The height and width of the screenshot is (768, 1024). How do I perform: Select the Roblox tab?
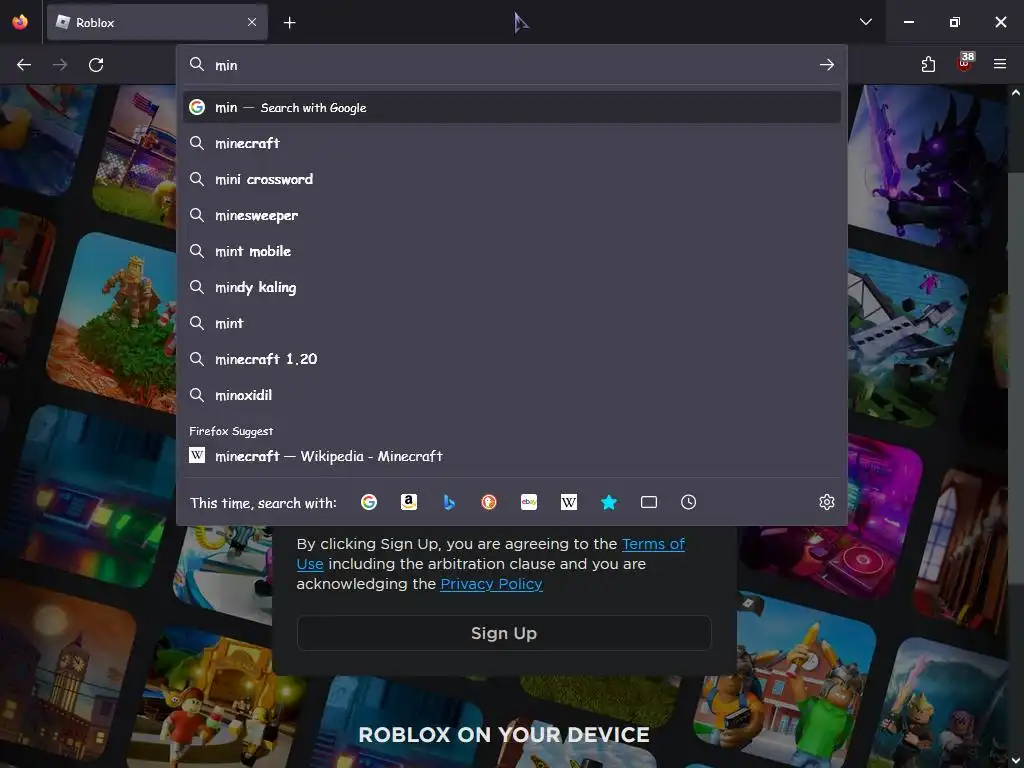pos(157,22)
